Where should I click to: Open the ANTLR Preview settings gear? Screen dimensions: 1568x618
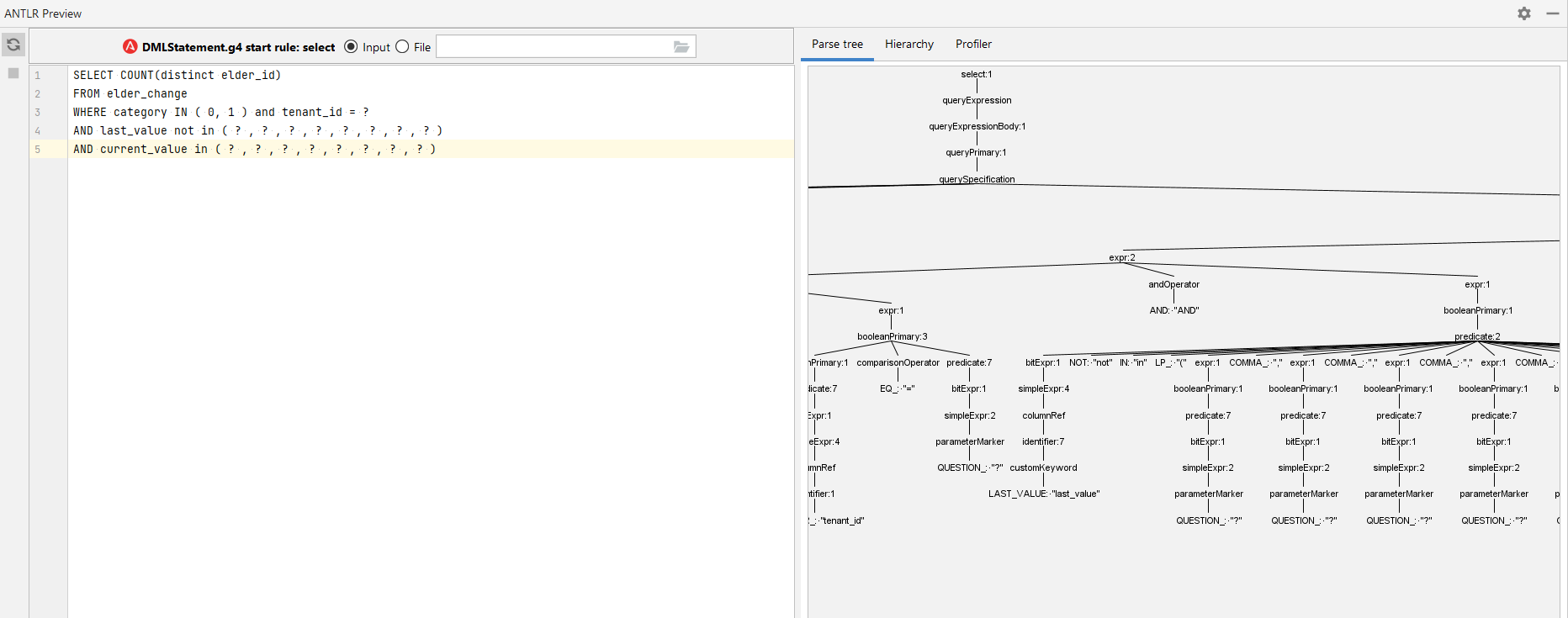1524,13
